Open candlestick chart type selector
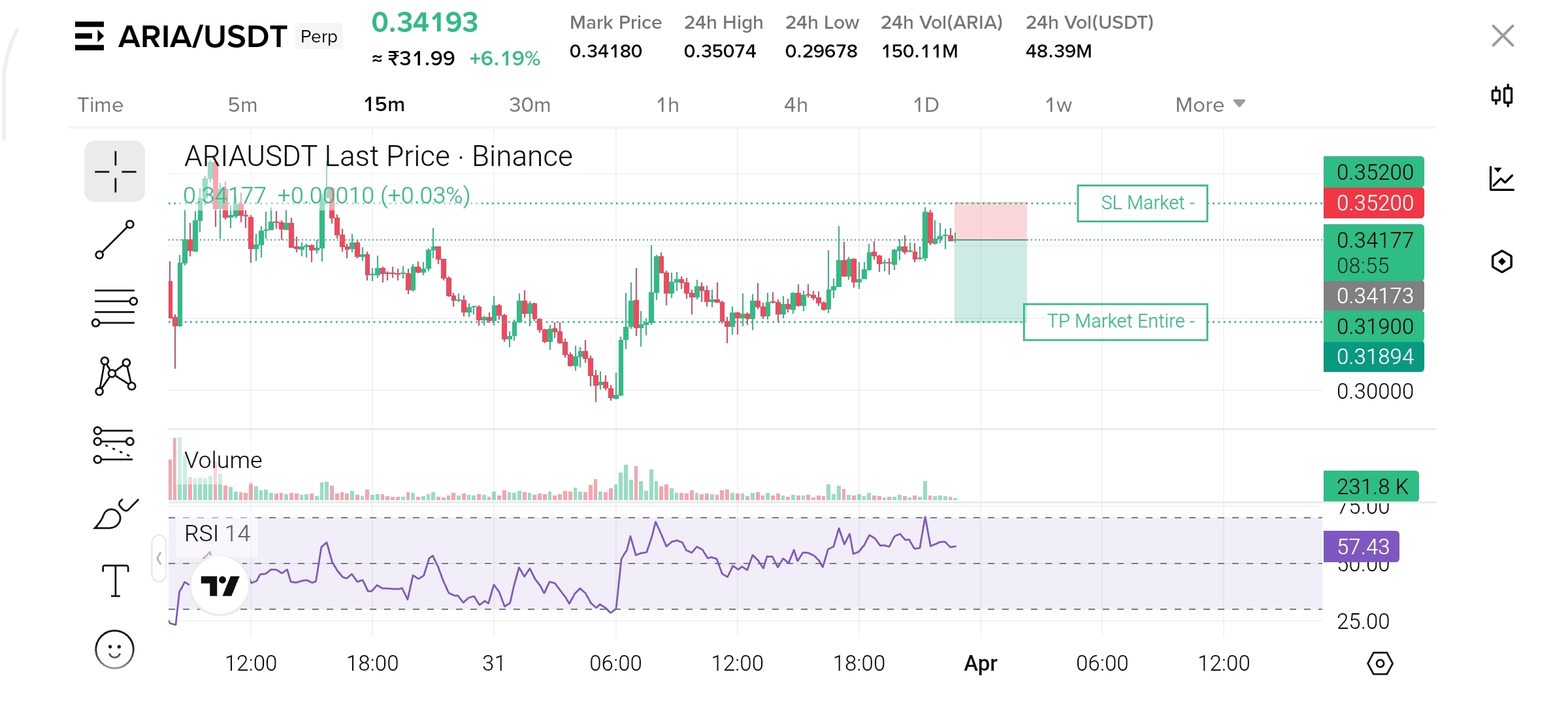 [x=1502, y=96]
